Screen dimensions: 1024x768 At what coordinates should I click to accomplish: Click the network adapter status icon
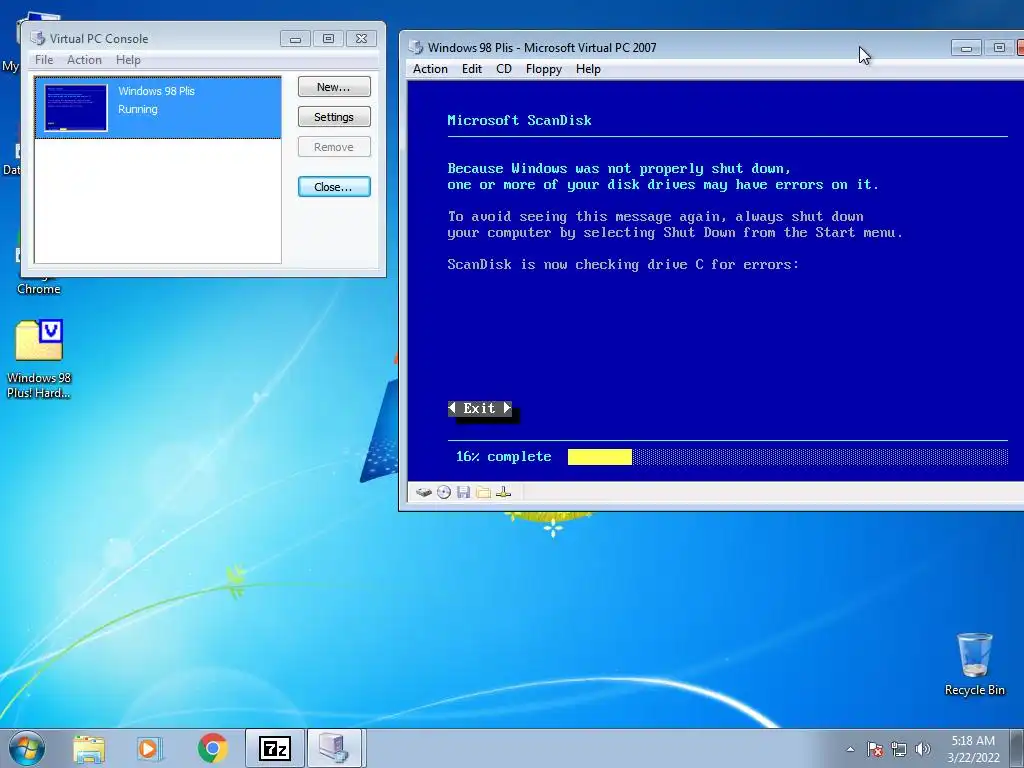tap(504, 492)
